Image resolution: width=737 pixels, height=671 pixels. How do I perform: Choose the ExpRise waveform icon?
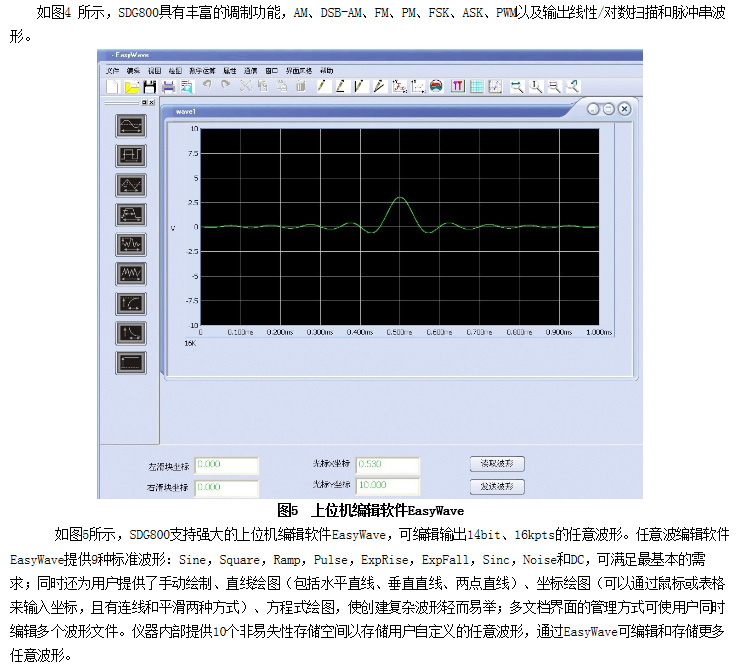point(132,303)
